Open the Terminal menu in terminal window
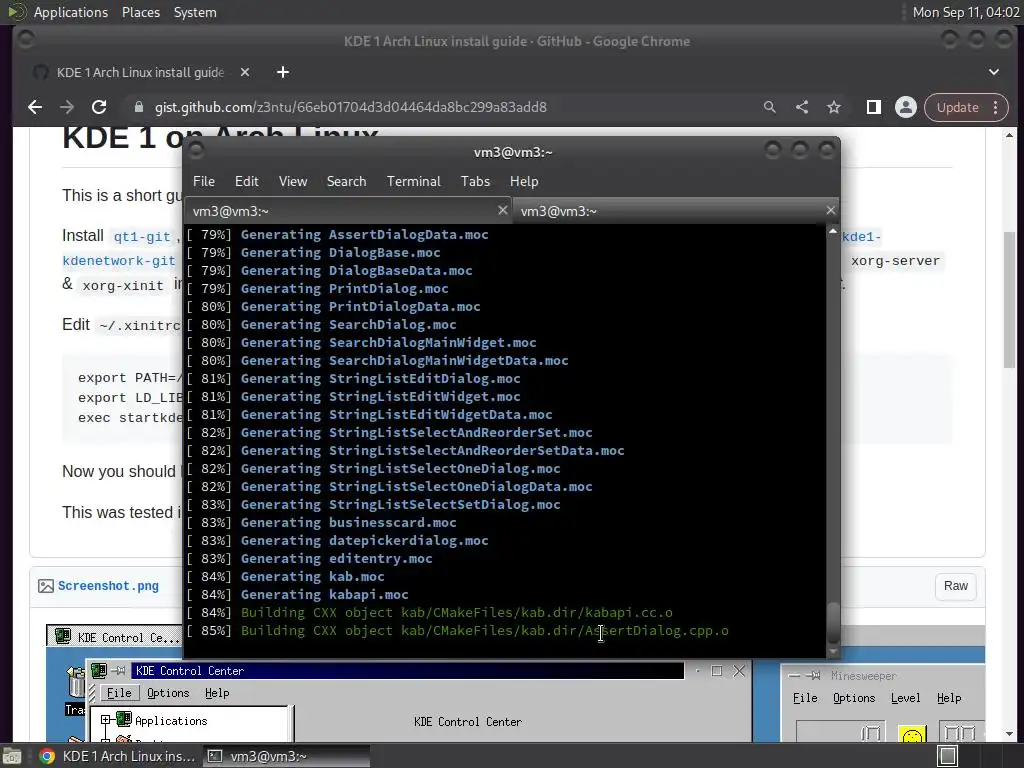The height and width of the screenshot is (768, 1024). click(x=413, y=182)
